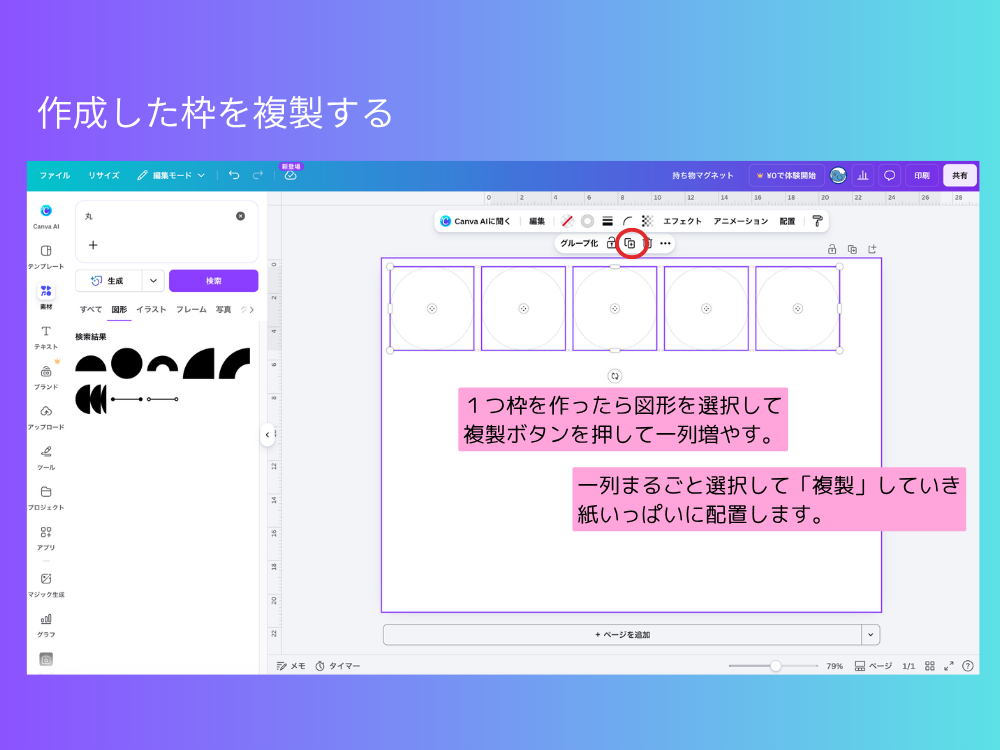Open the grid view icon in the status bar
This screenshot has width=1000, height=750.
pyautogui.click(x=930, y=666)
